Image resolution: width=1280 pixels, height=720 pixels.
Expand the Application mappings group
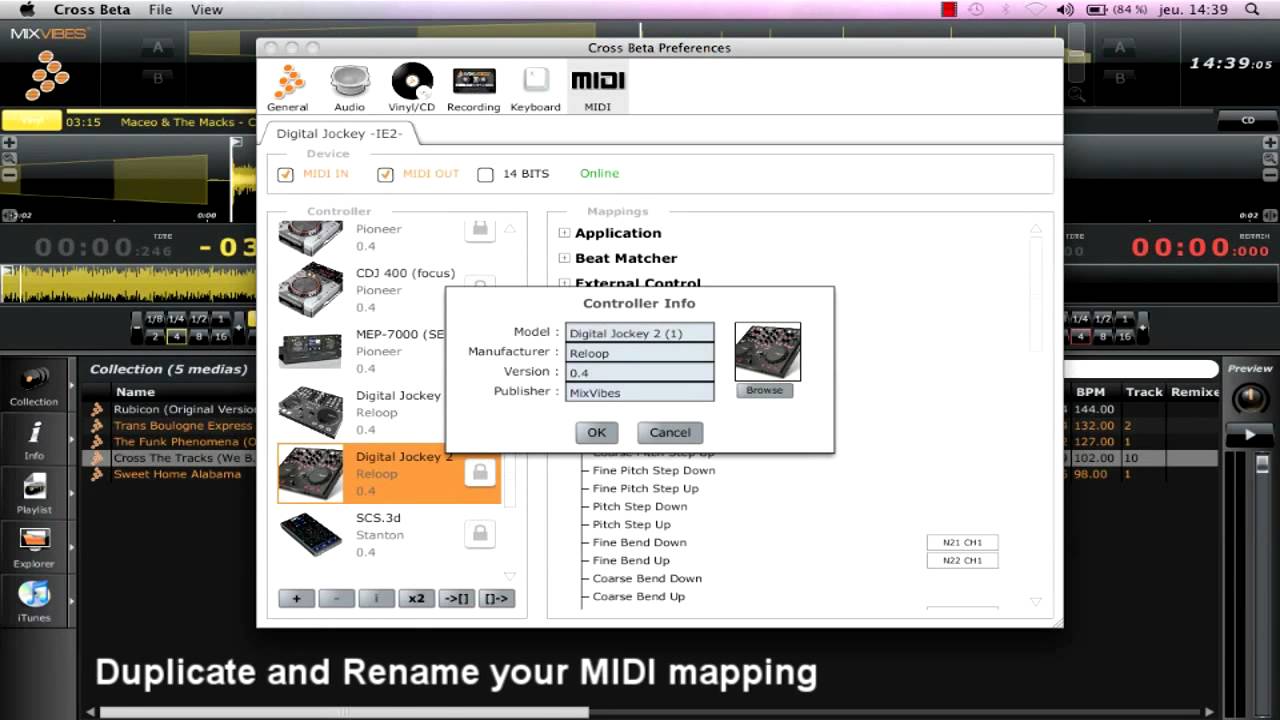(x=565, y=233)
